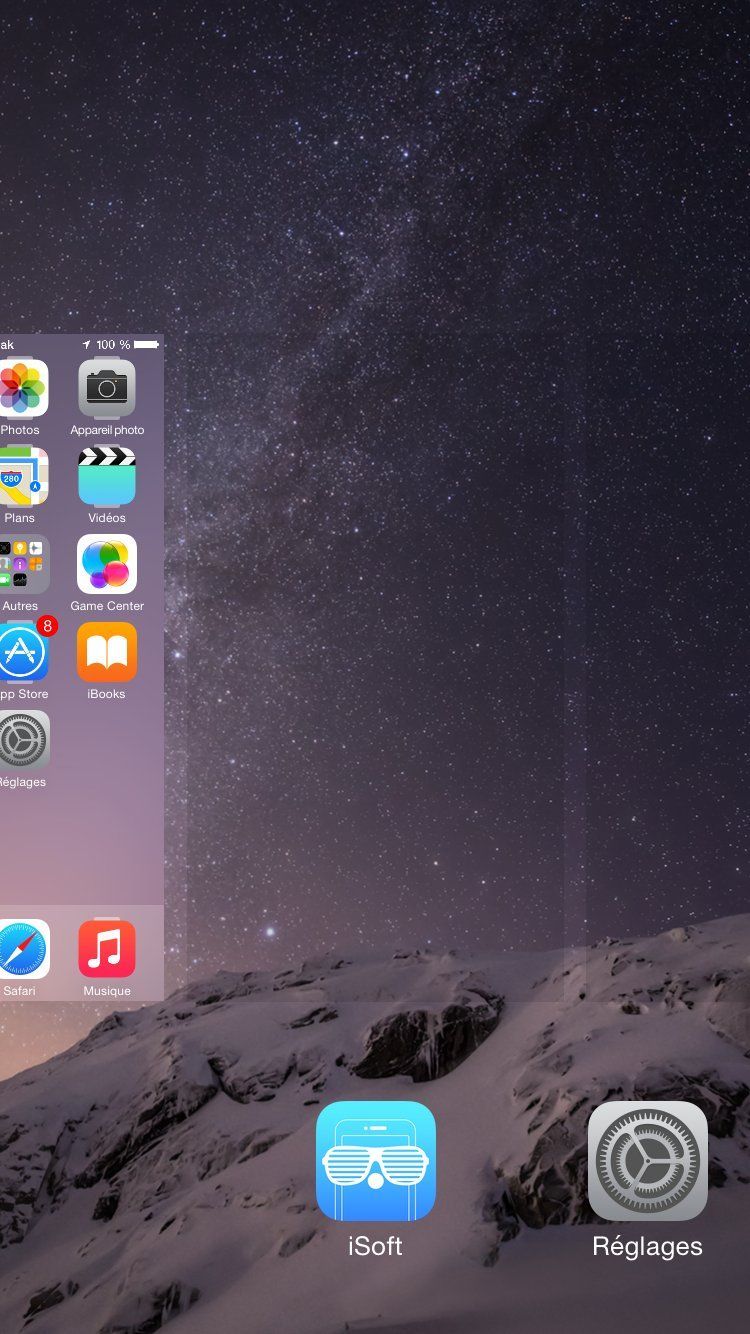Click the iSoft text label
The image size is (750, 1334).
[x=375, y=1246]
